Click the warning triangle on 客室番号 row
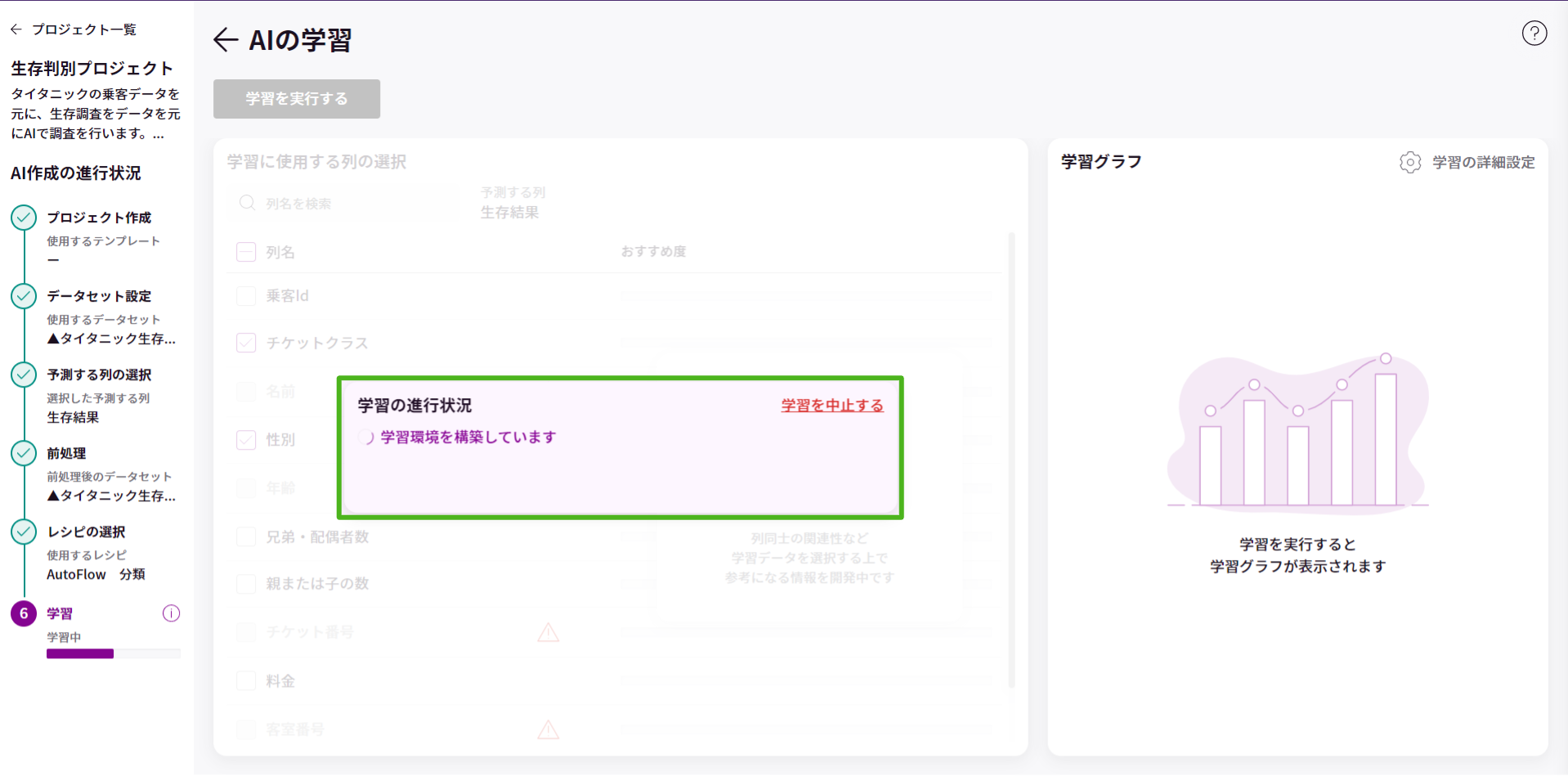 click(x=549, y=729)
